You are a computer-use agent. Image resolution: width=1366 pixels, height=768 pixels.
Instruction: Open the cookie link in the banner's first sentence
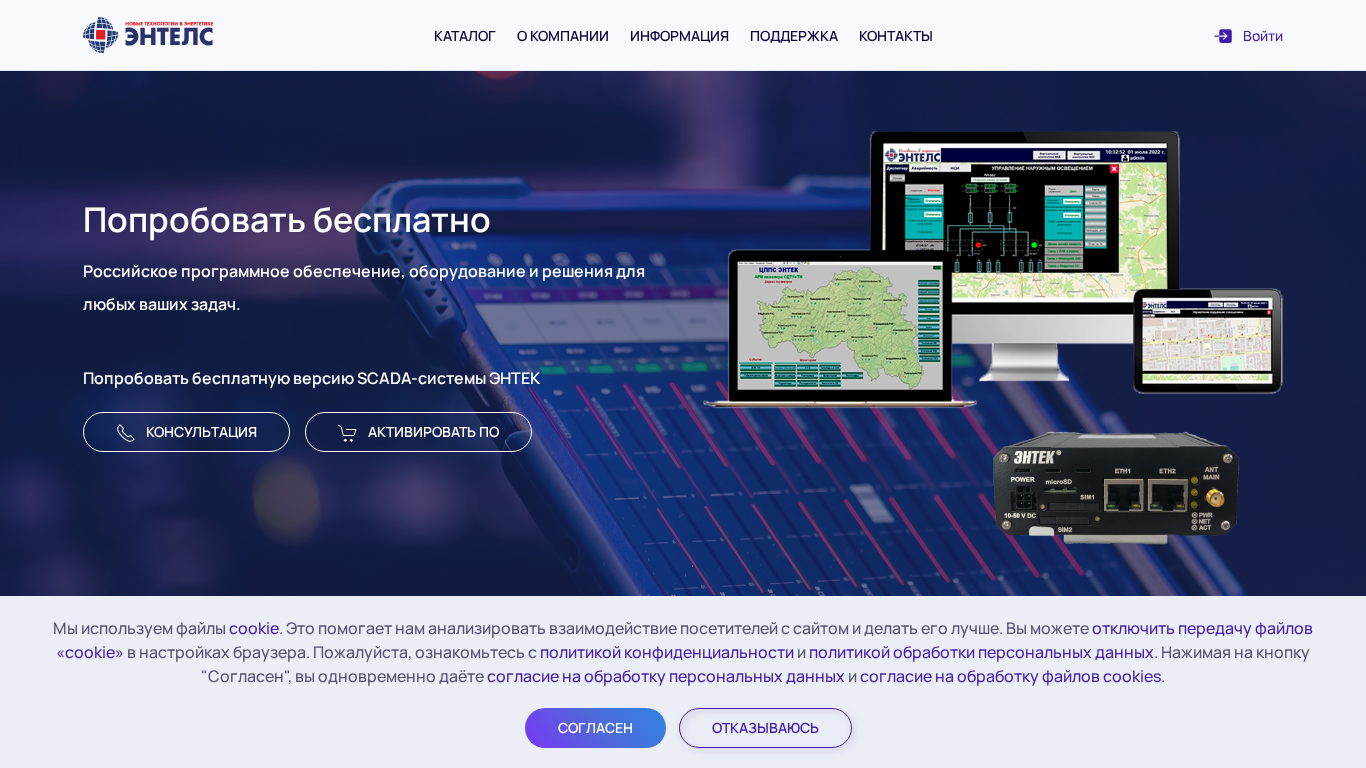tap(254, 628)
